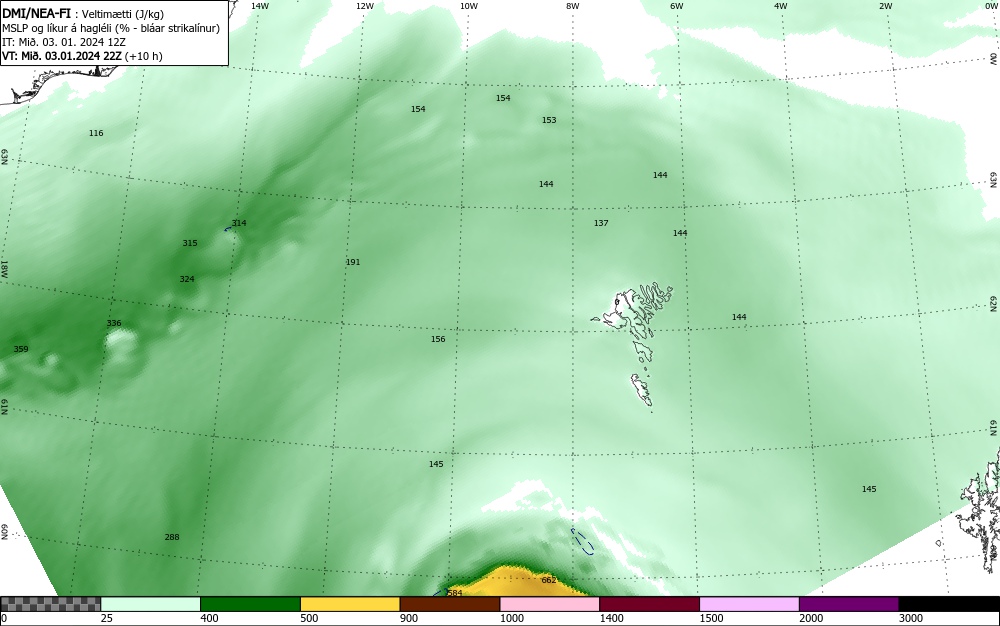Pick the 191 value label
The image size is (1000, 626).
click(353, 262)
